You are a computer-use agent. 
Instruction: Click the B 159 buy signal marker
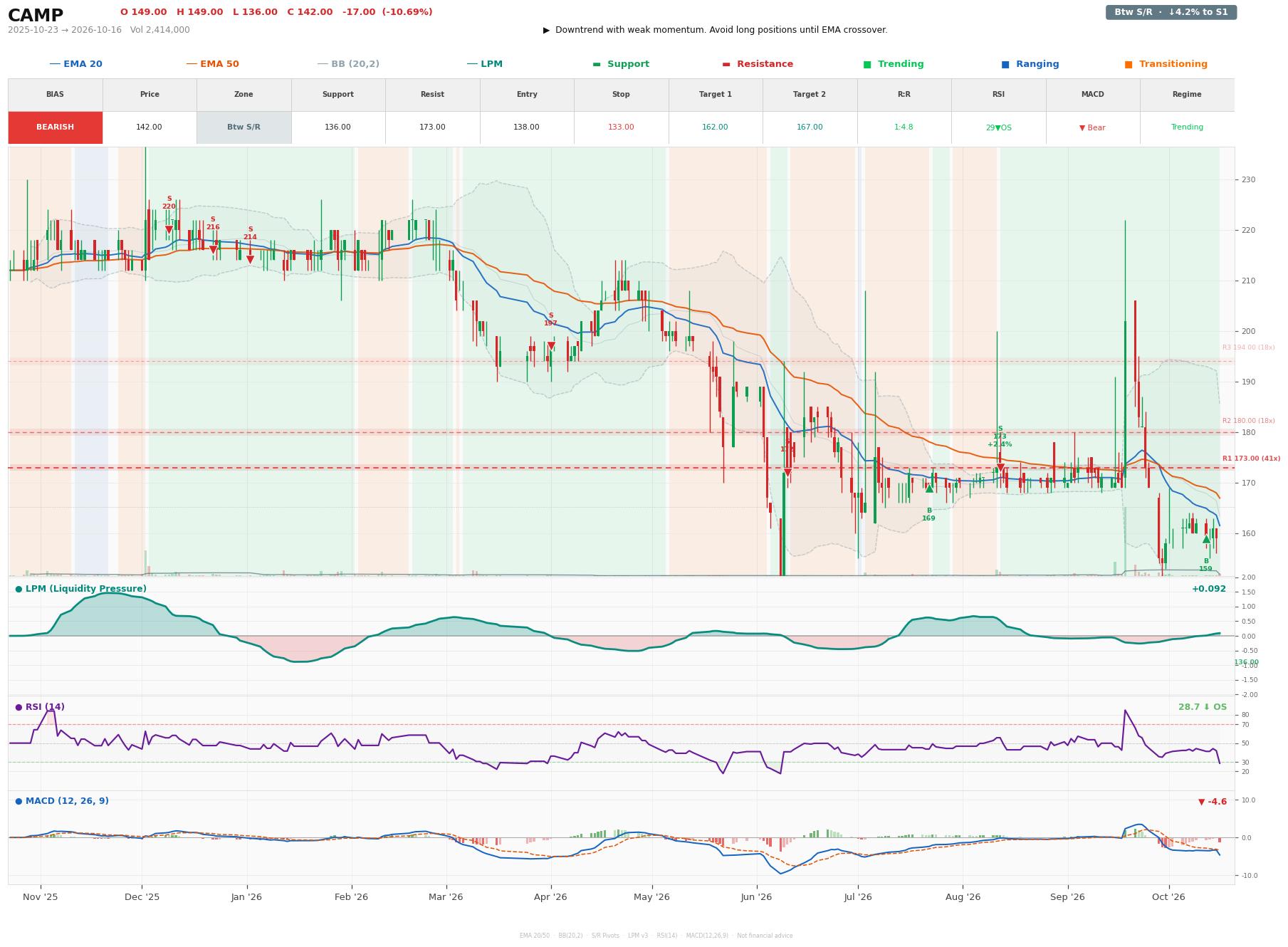click(1206, 540)
